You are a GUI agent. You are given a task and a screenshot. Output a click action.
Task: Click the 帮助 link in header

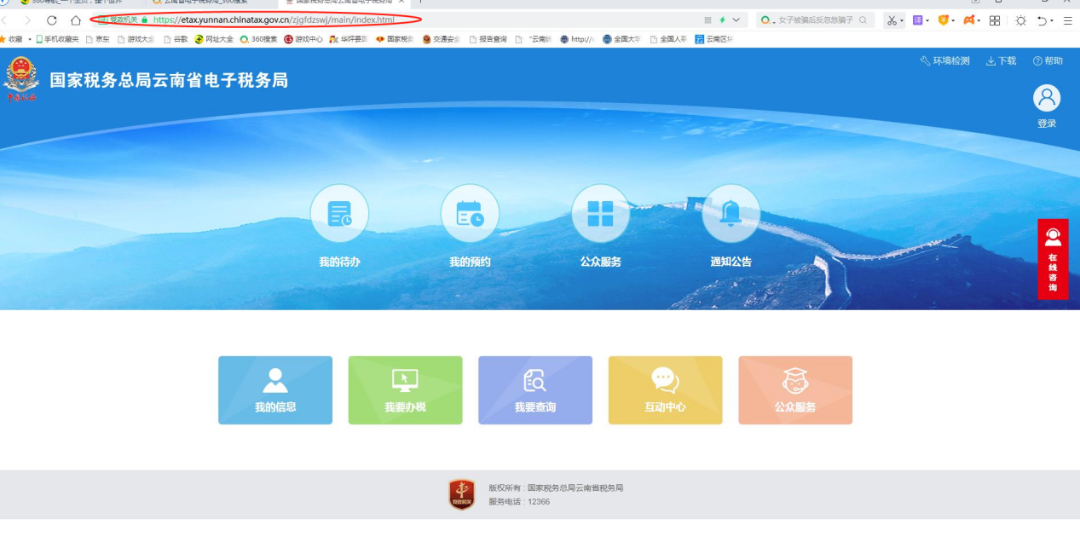pyautogui.click(x=1048, y=61)
